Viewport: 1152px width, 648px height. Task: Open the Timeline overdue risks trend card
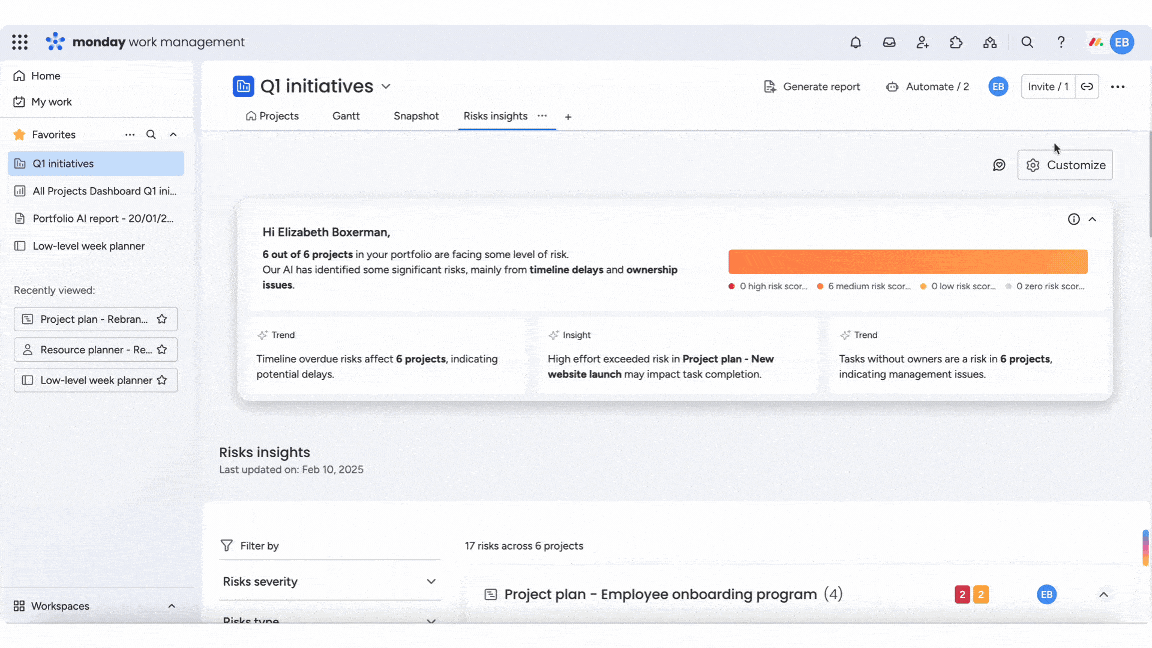click(x=386, y=356)
